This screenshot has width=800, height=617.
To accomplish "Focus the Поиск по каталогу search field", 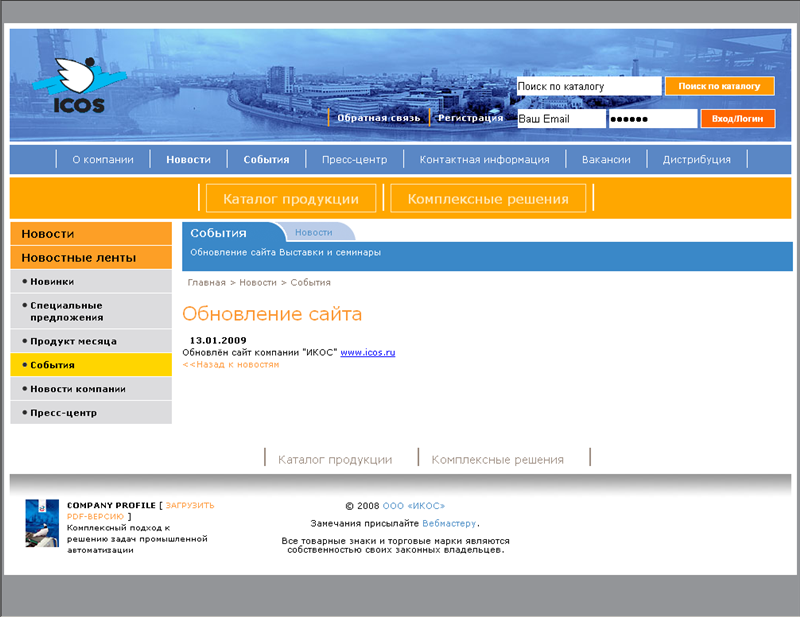I will (x=588, y=87).
